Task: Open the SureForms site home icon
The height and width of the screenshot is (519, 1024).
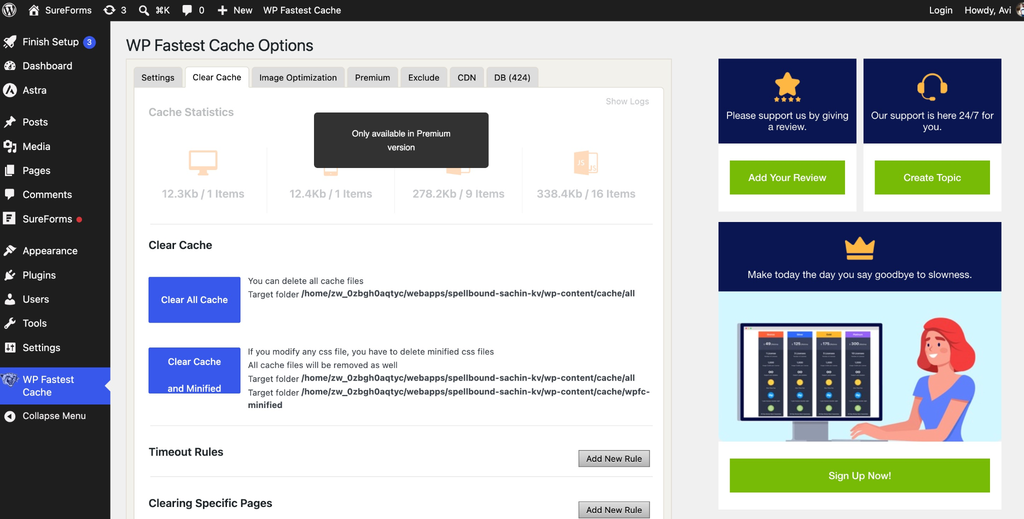Action: [x=34, y=10]
